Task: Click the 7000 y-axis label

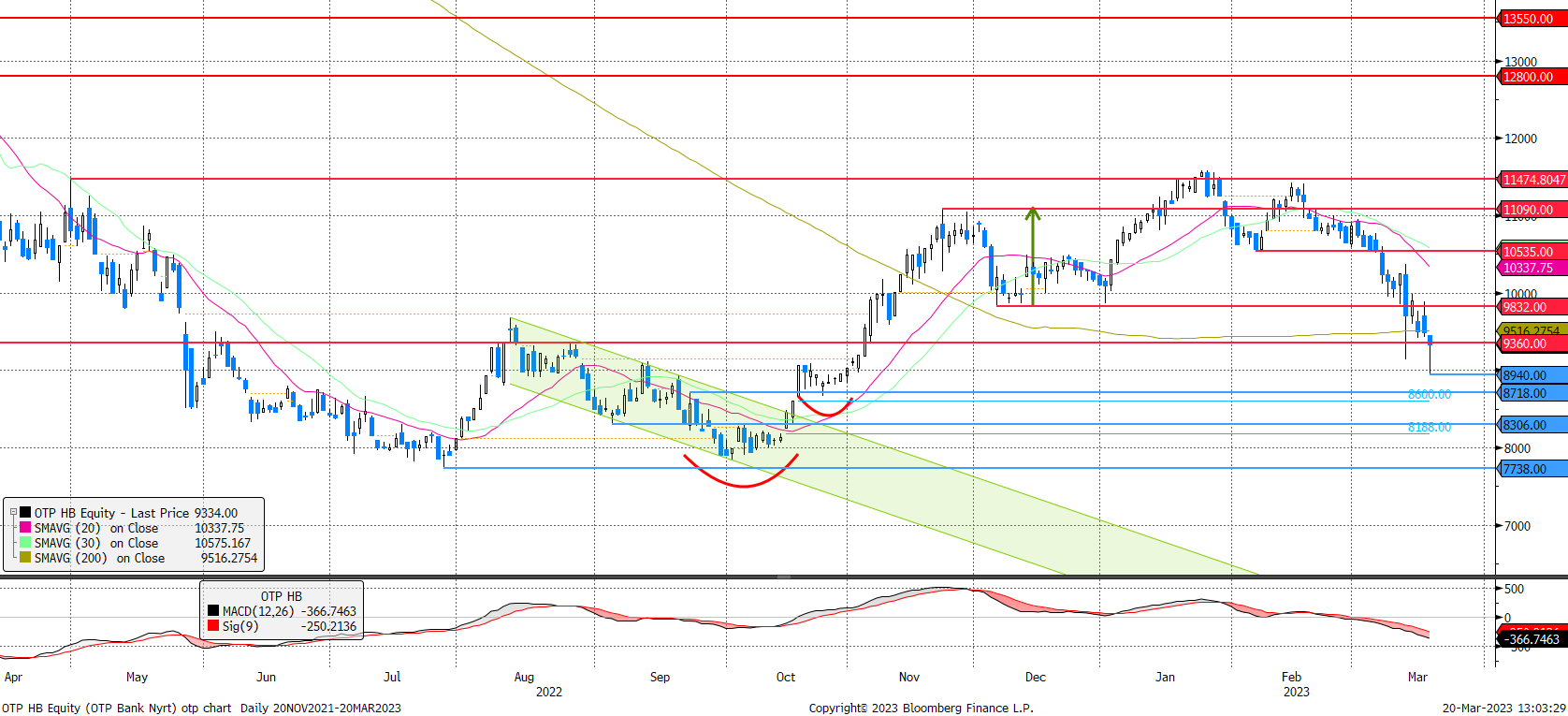Action: click(x=1517, y=526)
